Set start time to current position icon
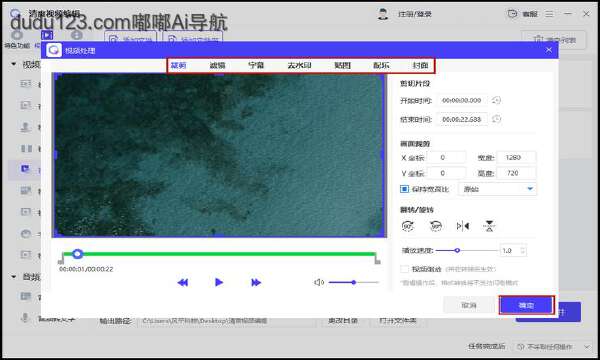 496,100
